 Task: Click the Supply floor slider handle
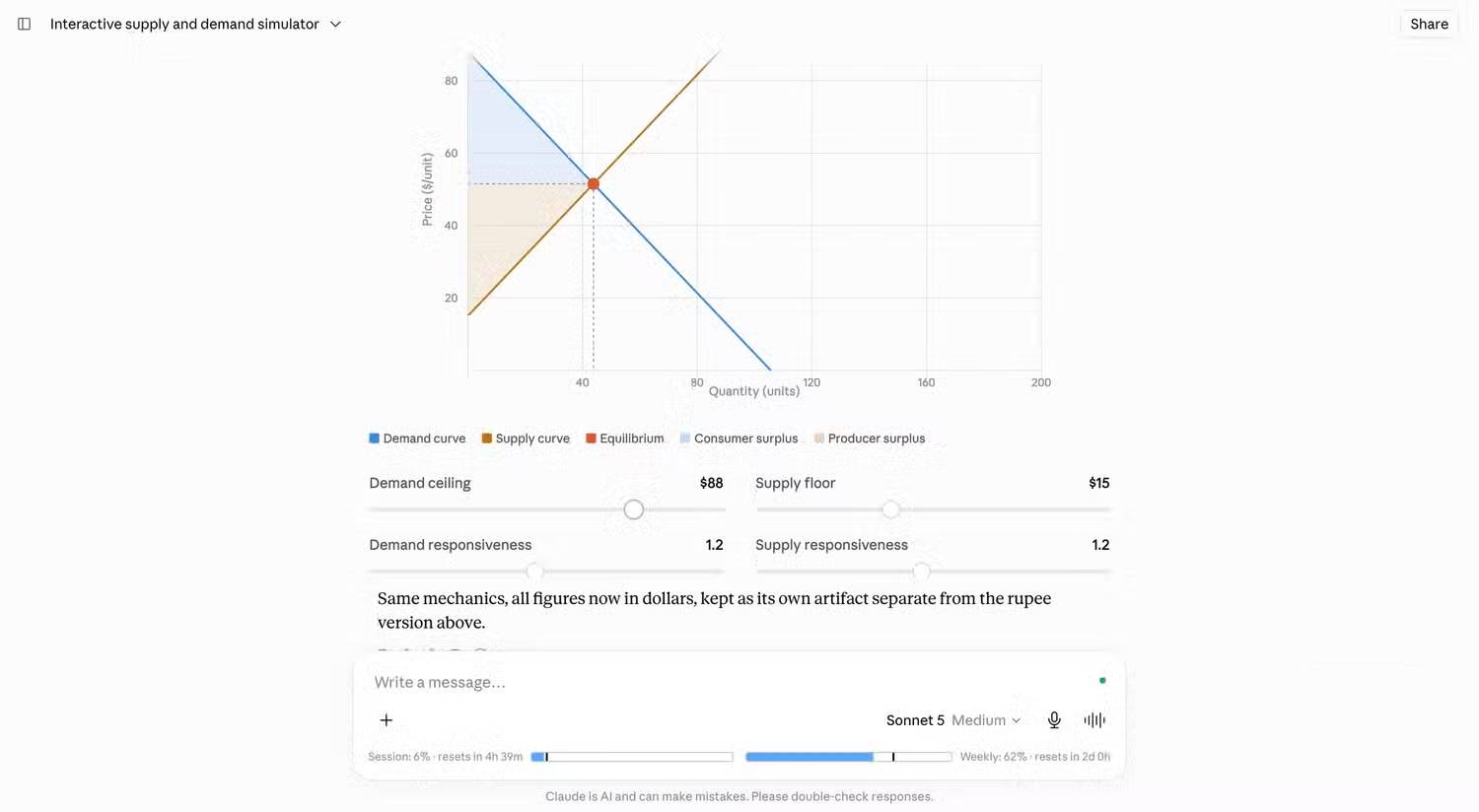891,509
